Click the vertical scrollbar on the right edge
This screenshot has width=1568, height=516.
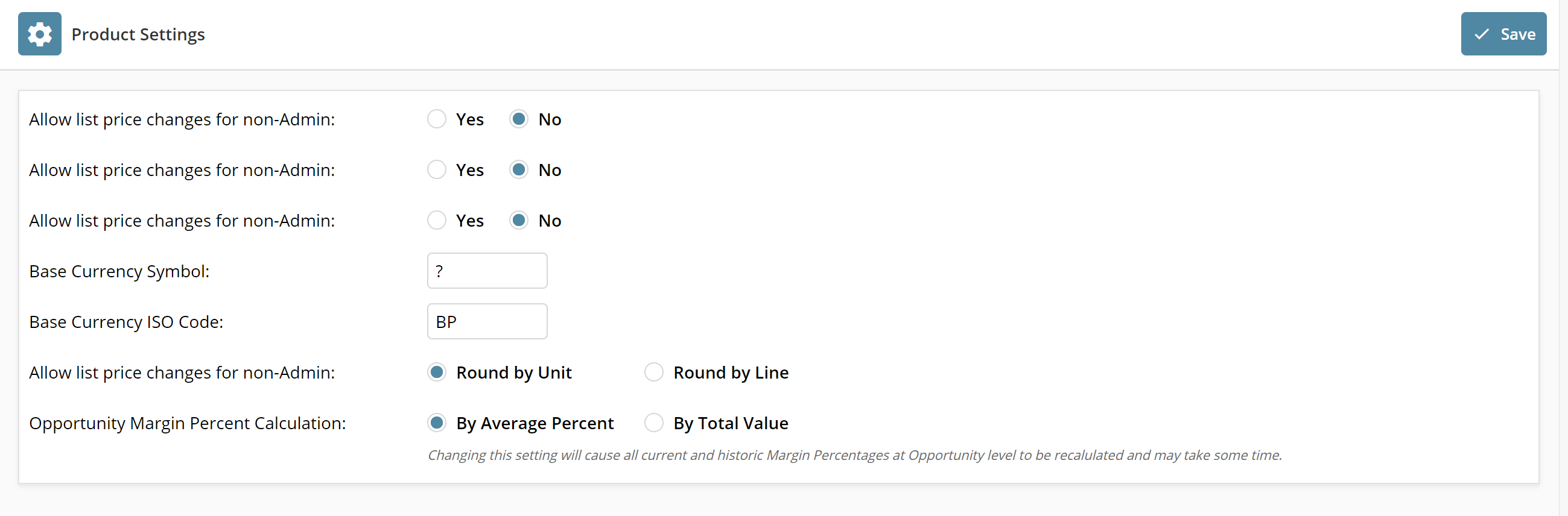(1563, 258)
